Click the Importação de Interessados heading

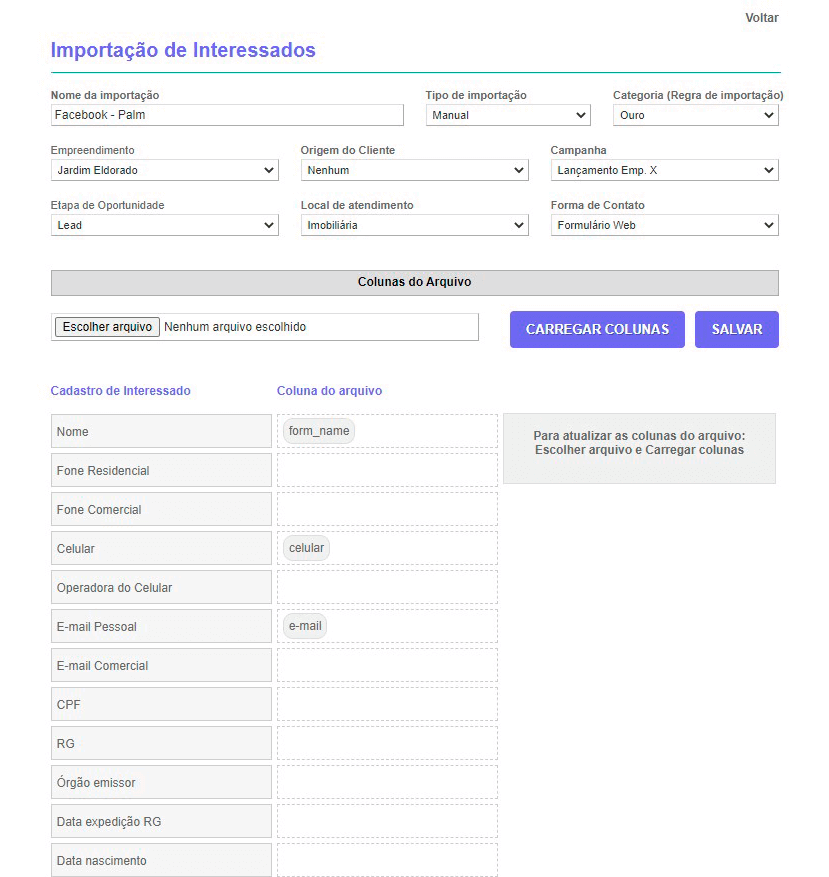183,50
